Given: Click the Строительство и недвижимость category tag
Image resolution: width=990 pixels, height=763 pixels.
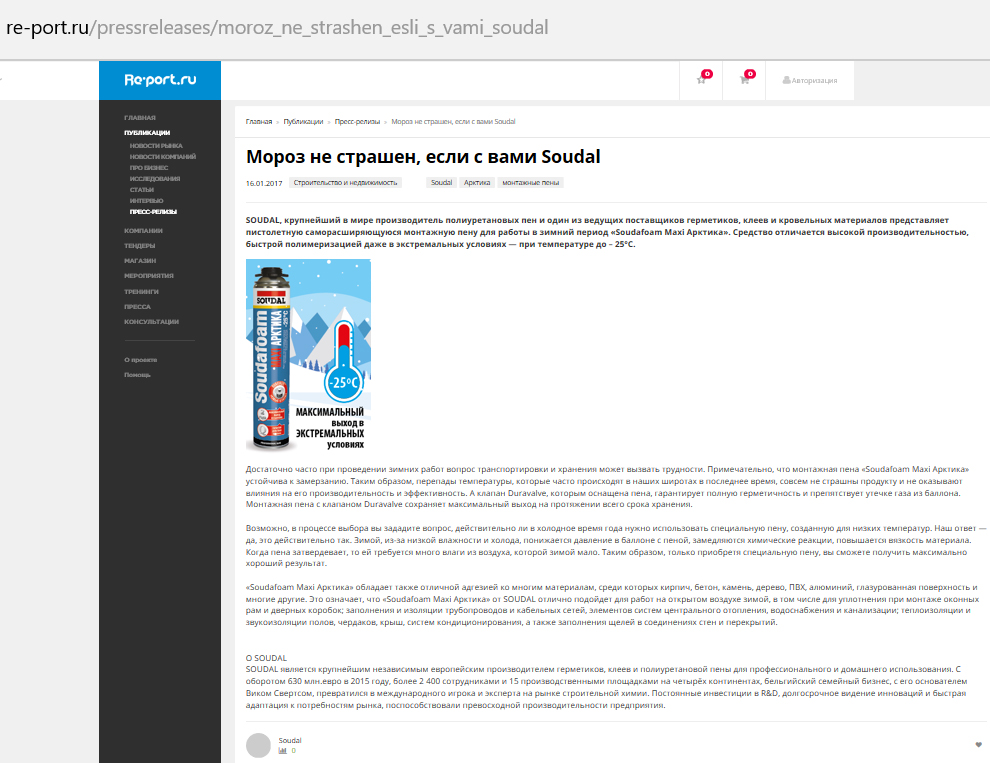Looking at the screenshot, I should tap(345, 183).
